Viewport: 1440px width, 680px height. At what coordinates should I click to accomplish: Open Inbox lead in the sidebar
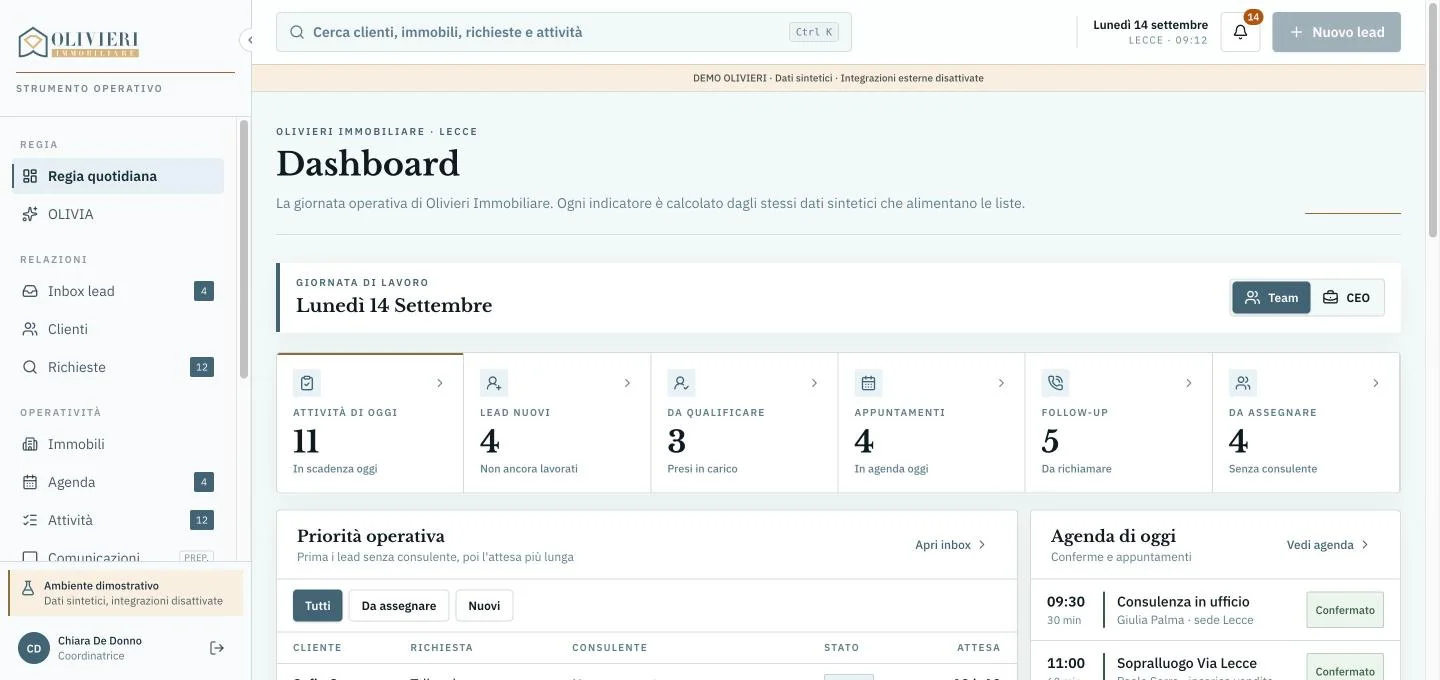(x=118, y=291)
